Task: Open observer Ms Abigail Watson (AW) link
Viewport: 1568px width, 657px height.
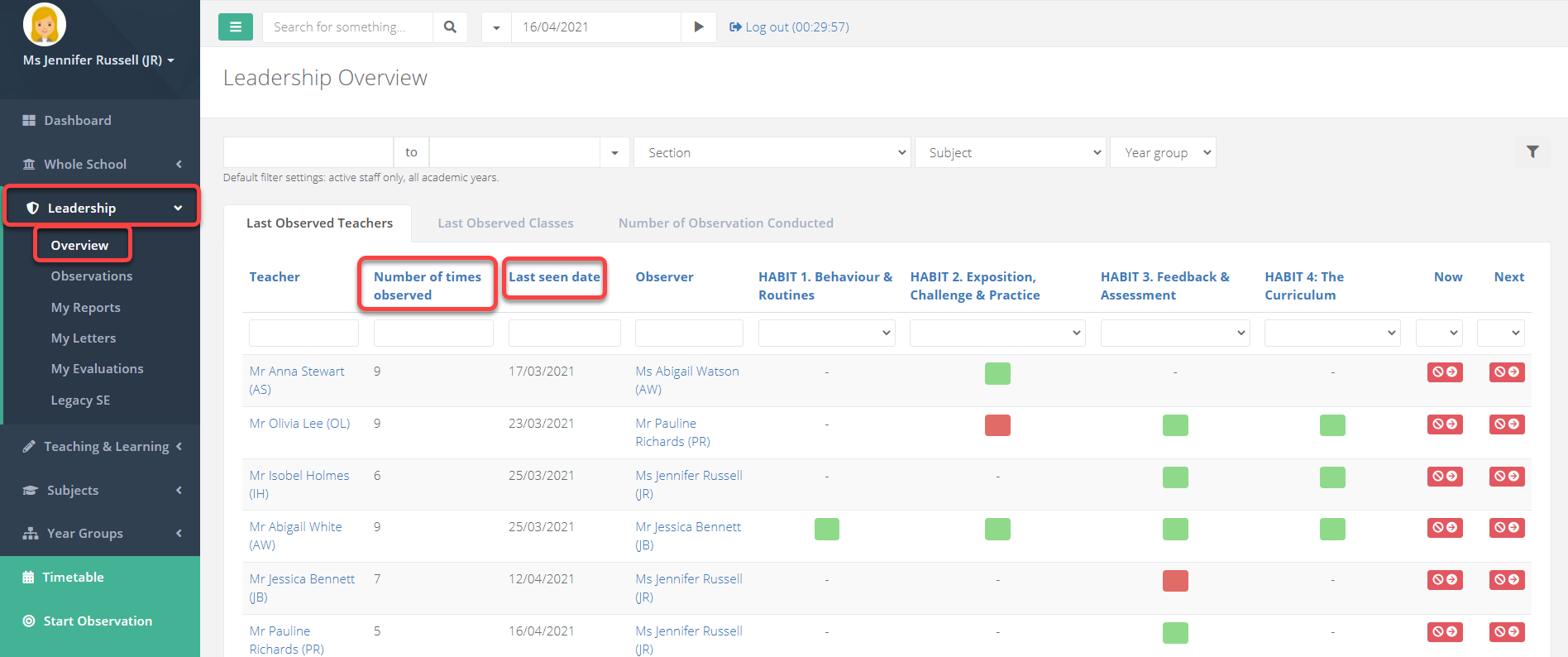Action: [x=687, y=380]
